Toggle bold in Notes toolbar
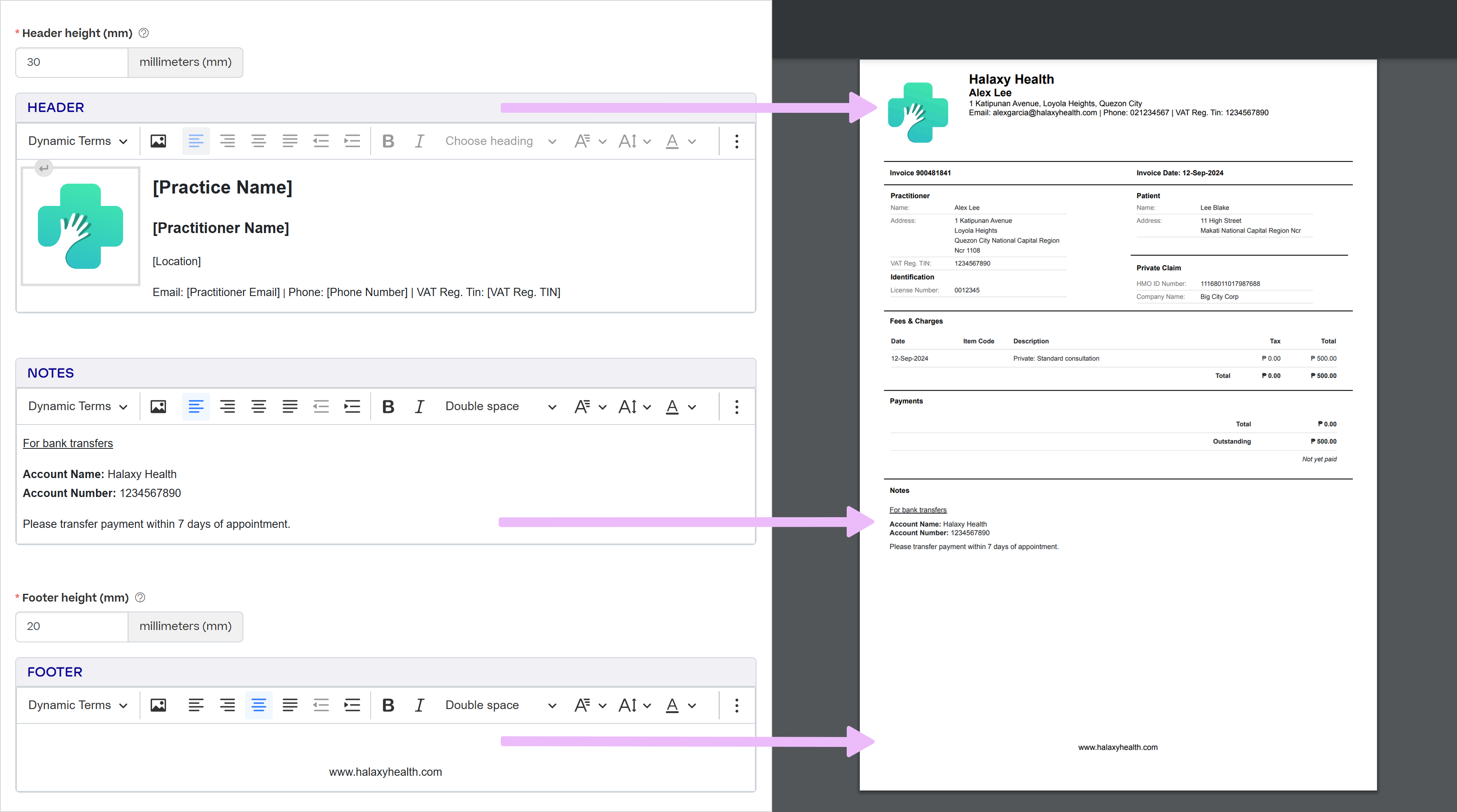The image size is (1457, 812). (x=388, y=406)
